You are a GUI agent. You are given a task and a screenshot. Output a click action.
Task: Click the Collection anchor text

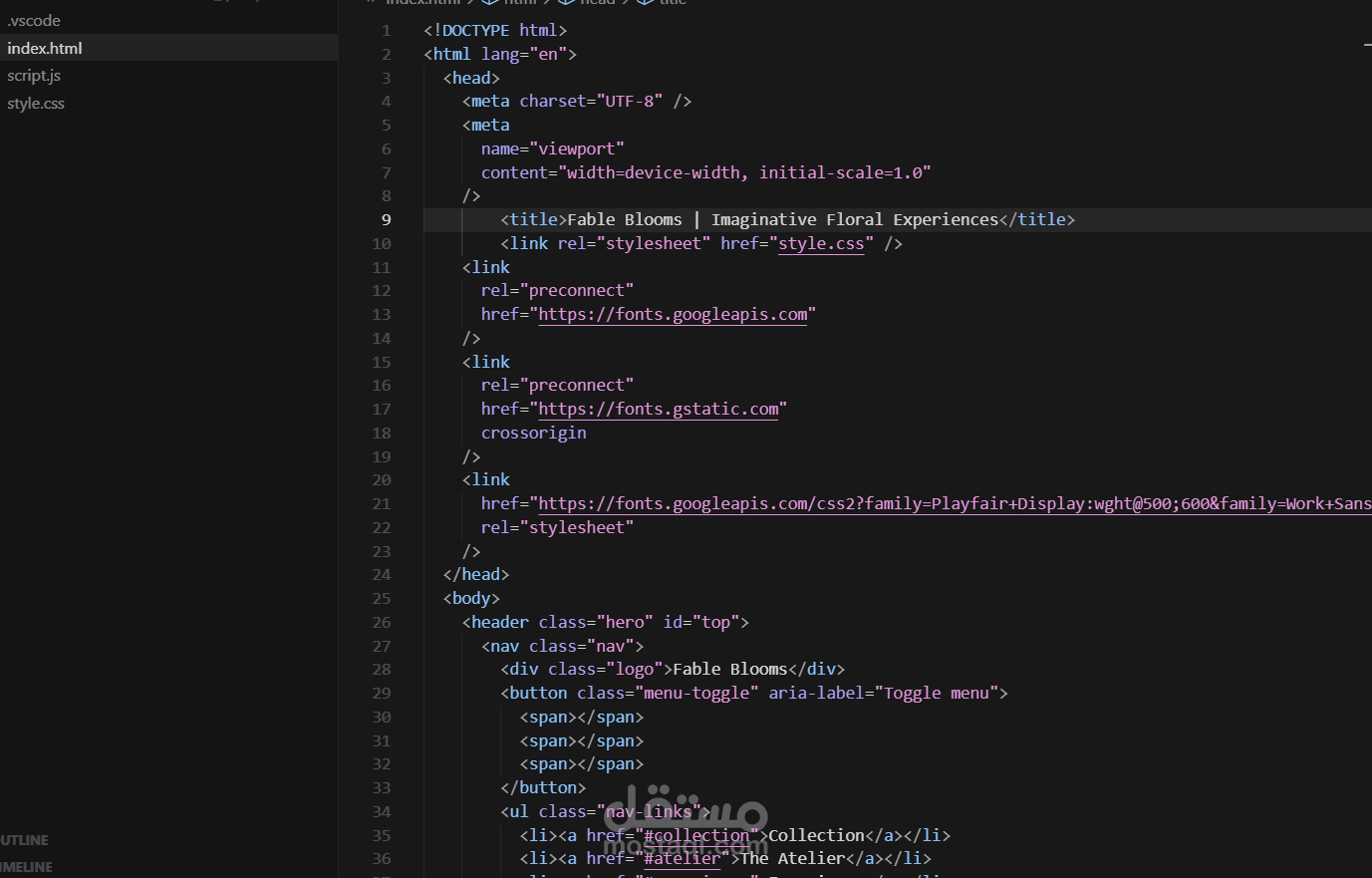pos(816,835)
